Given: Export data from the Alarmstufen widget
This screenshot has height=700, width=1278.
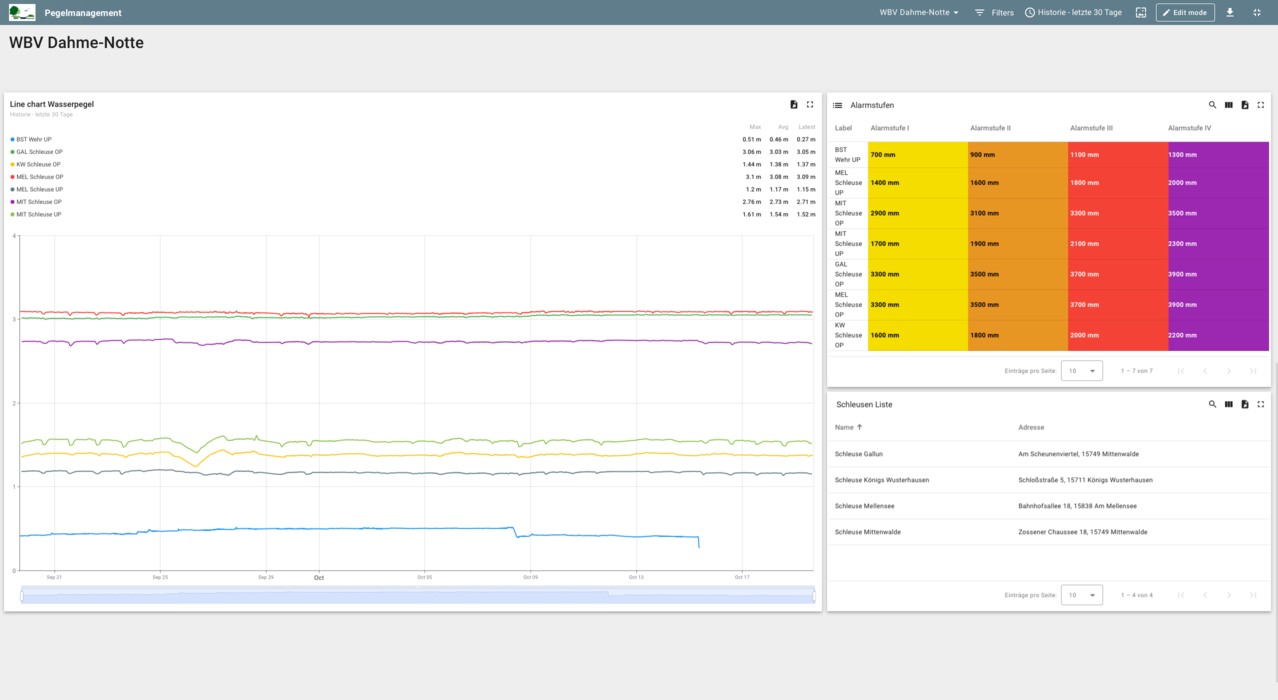Looking at the screenshot, I should click(x=1244, y=105).
